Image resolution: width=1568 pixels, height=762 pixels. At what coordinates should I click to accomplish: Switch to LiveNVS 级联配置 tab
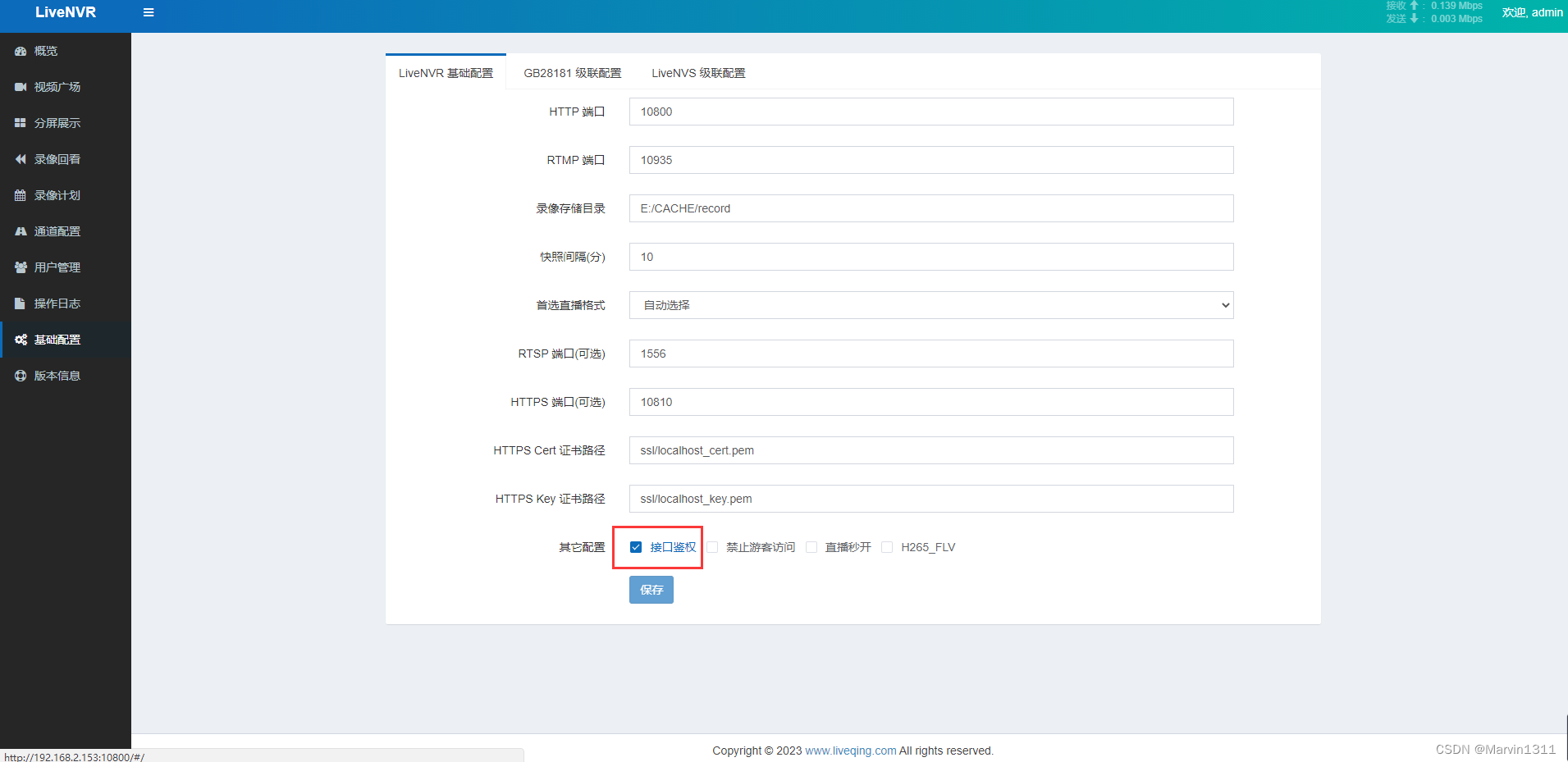pyautogui.click(x=698, y=73)
